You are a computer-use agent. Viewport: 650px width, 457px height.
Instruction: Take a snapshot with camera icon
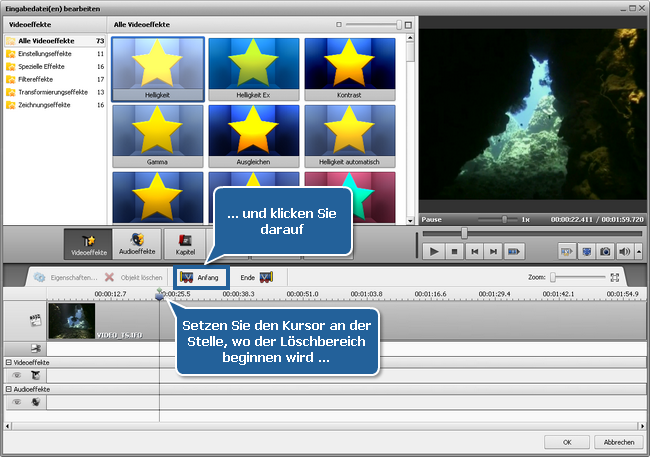click(x=605, y=251)
